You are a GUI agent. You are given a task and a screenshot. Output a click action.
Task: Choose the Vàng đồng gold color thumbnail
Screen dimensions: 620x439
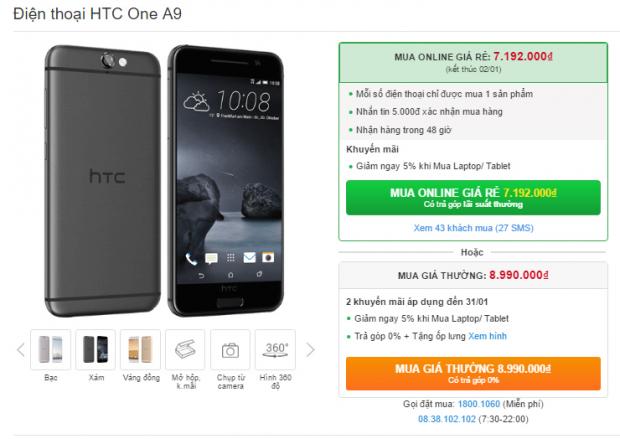(x=140, y=350)
